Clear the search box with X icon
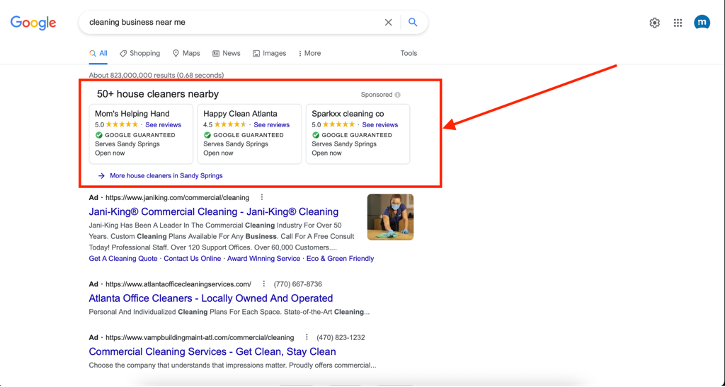 click(x=388, y=22)
